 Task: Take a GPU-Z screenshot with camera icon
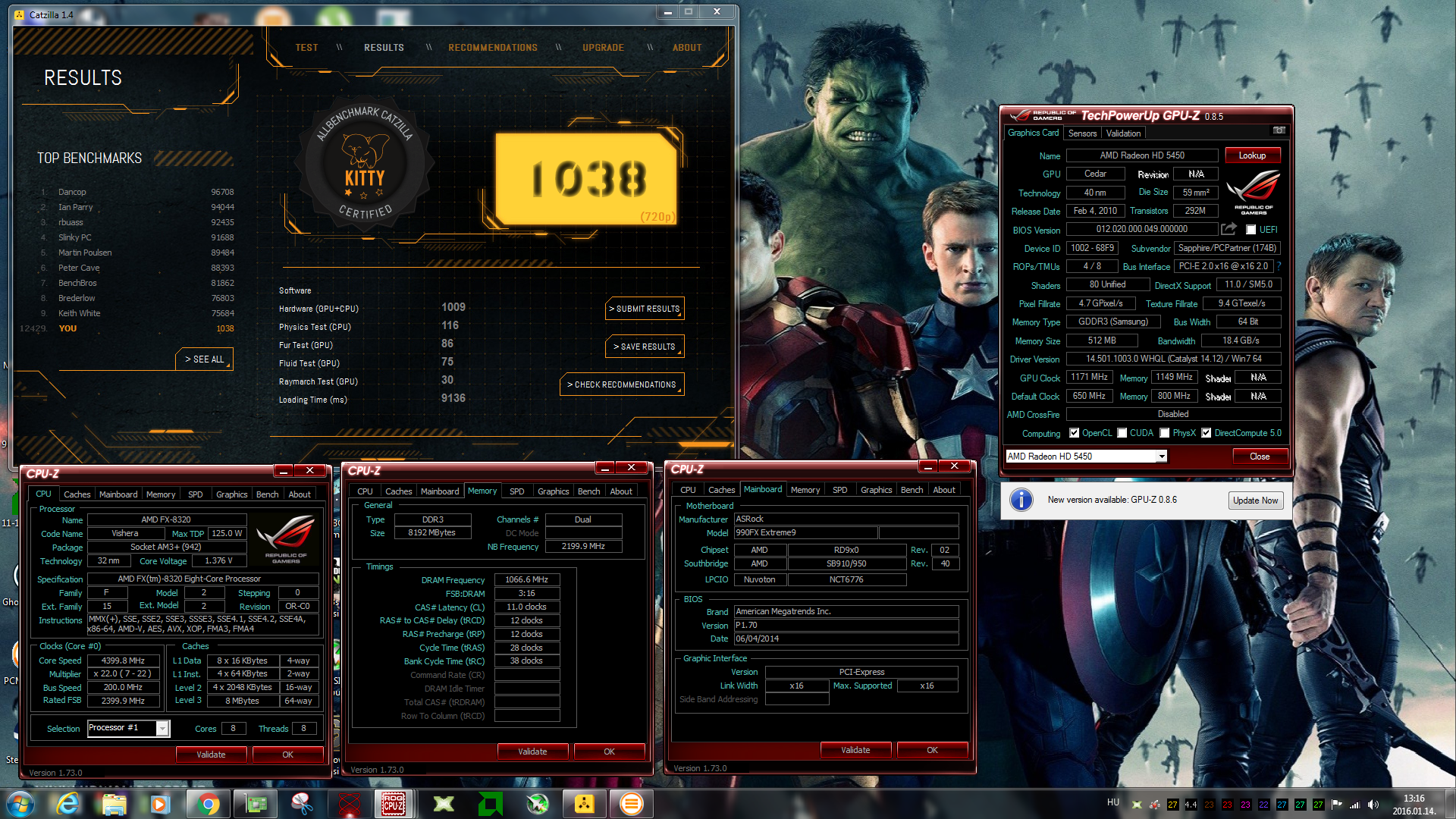click(1279, 131)
